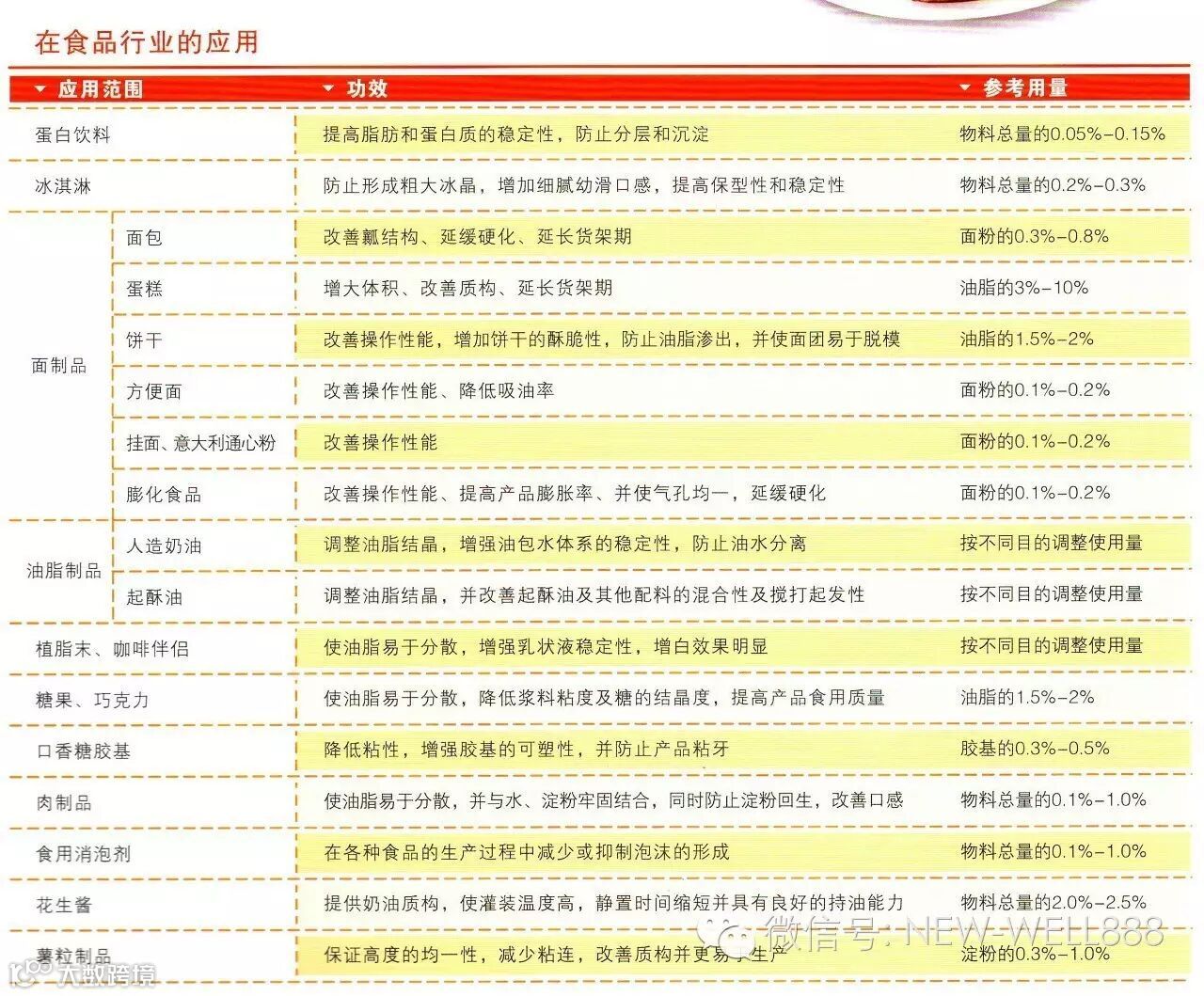Select the 蛋白饮料 row label
This screenshot has height=996, width=1204.
click(x=72, y=134)
